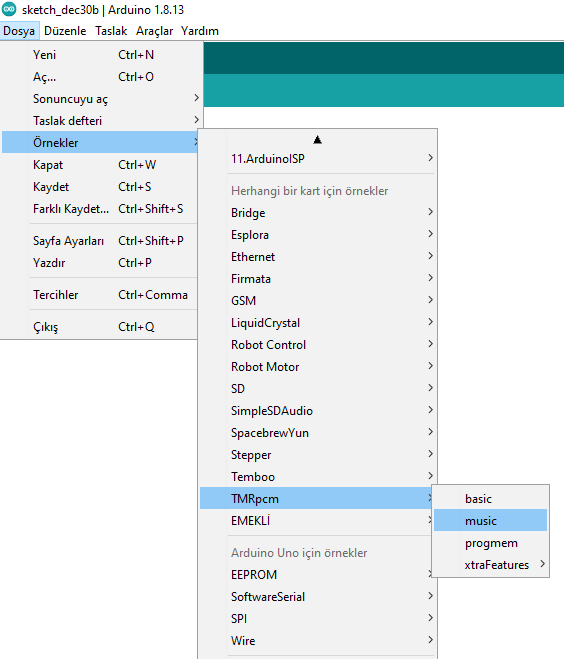Open Tercihler preferences
Screen dimensions: 564x659
(x=100, y=295)
